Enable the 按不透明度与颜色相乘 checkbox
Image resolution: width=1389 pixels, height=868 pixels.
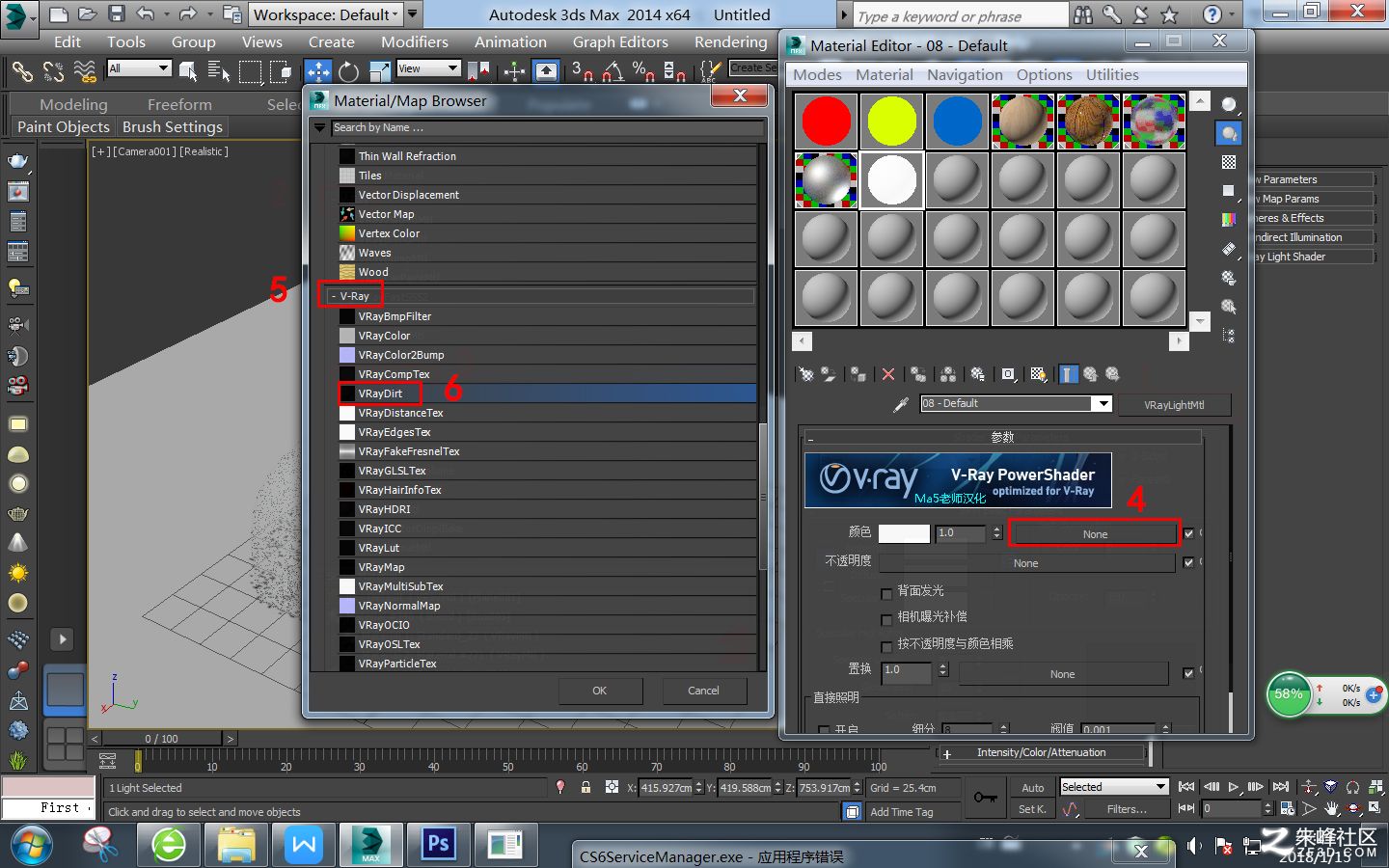(886, 645)
